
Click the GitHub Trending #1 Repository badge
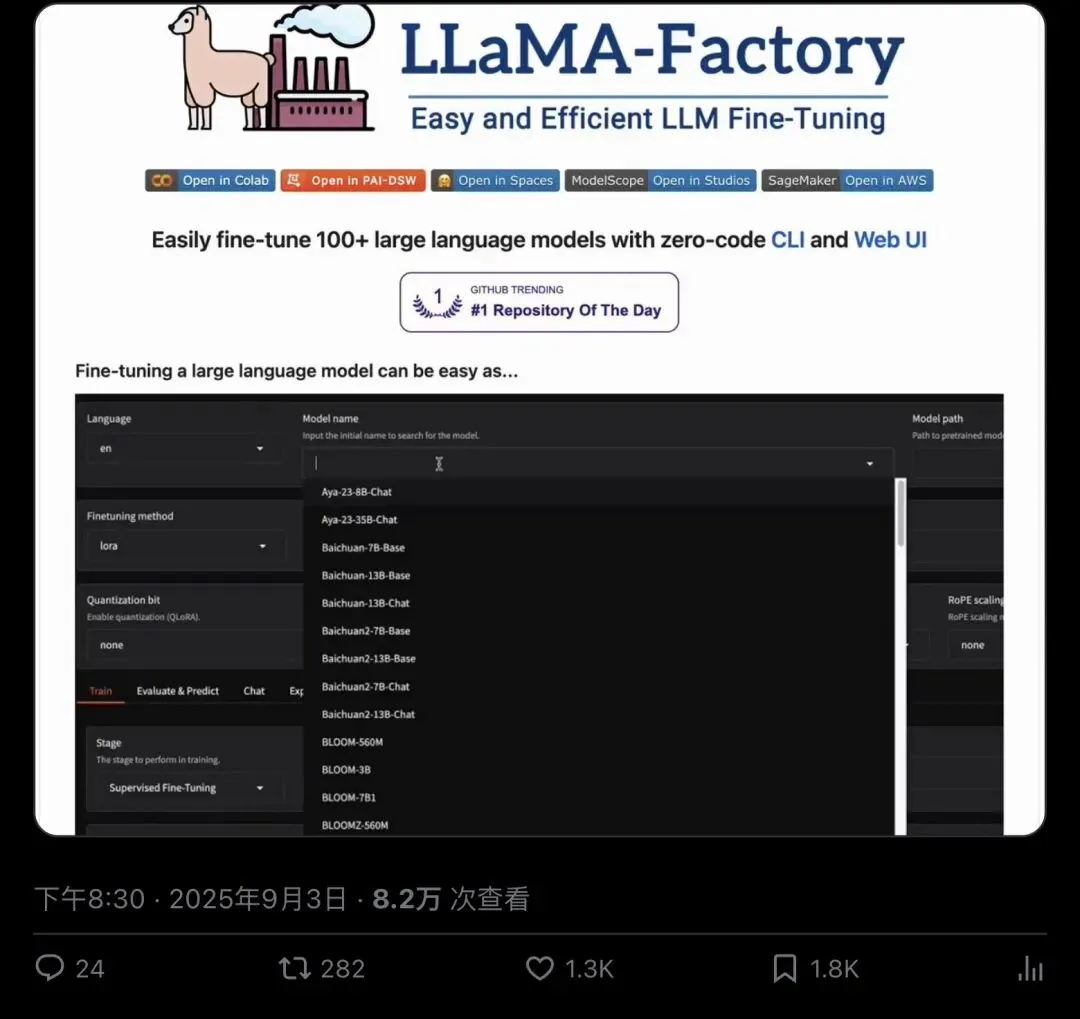(x=539, y=302)
